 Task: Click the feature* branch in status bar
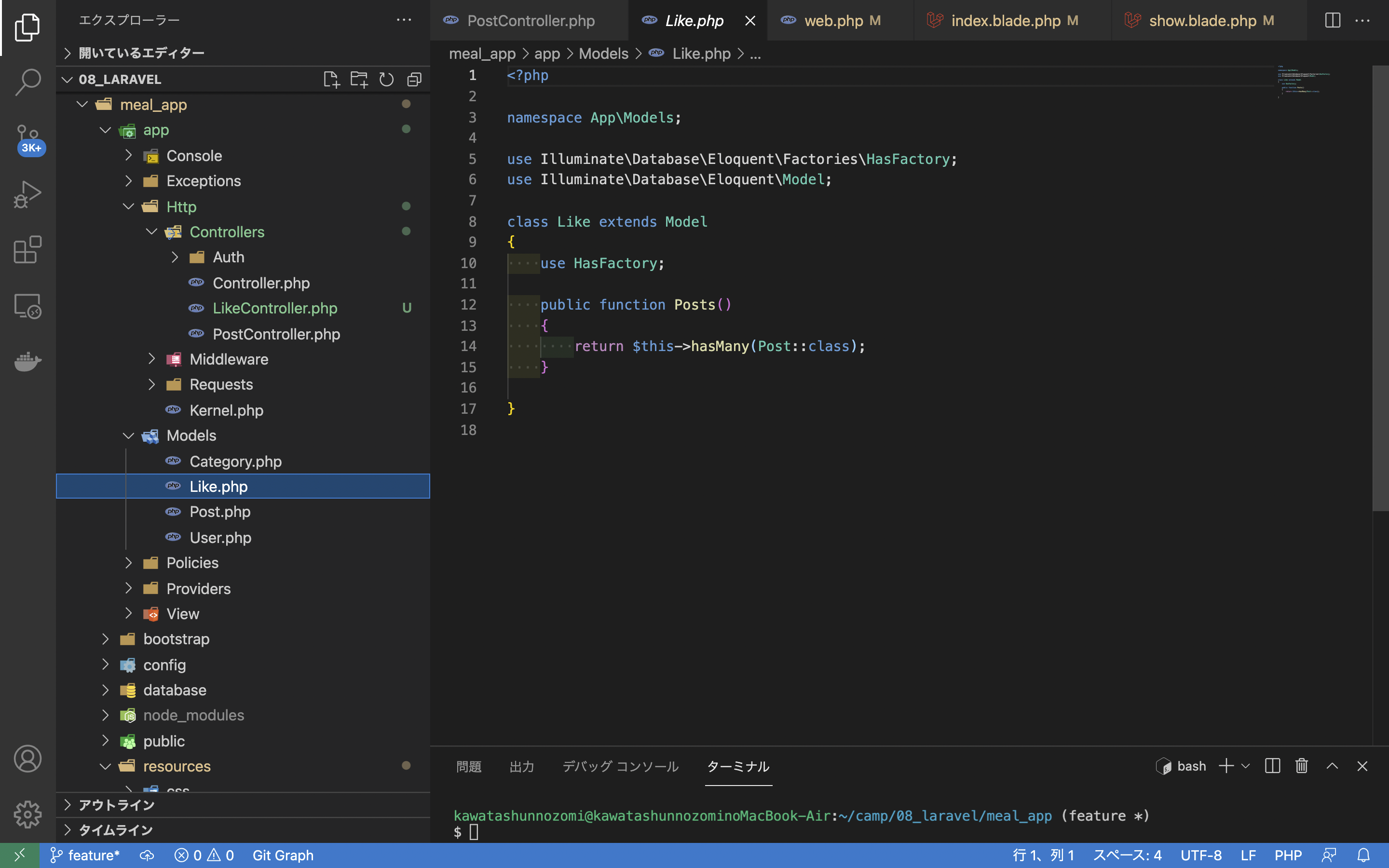pos(85,855)
